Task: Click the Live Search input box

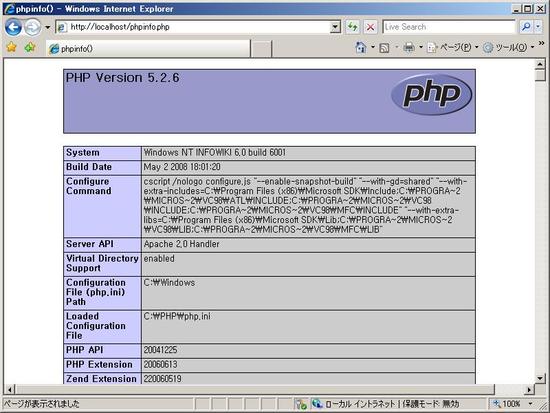Action: [x=449, y=27]
